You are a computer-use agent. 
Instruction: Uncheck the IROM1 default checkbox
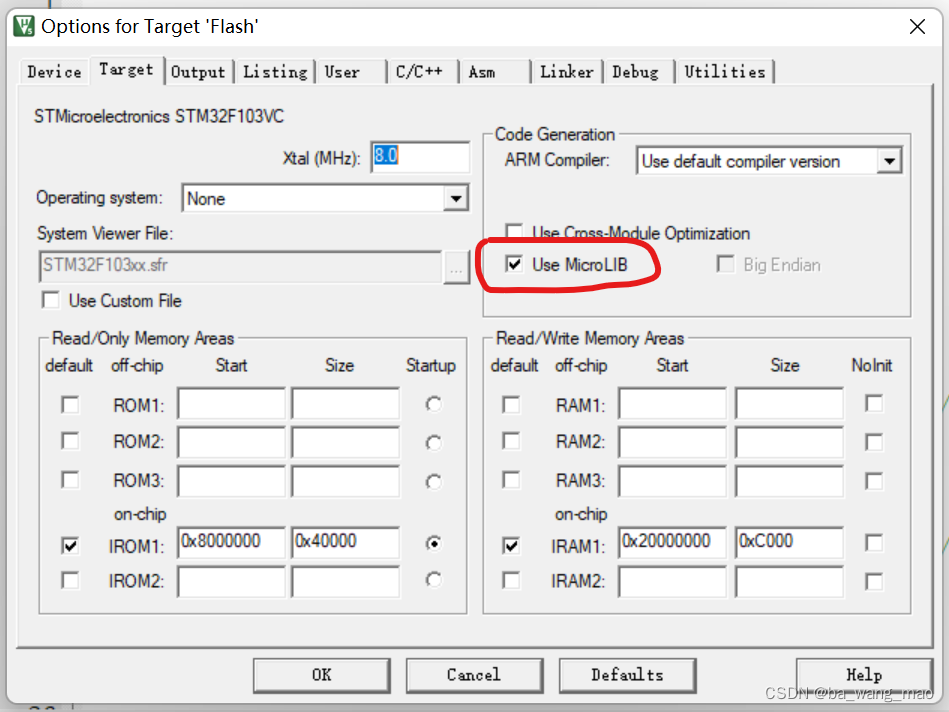click(x=70, y=546)
